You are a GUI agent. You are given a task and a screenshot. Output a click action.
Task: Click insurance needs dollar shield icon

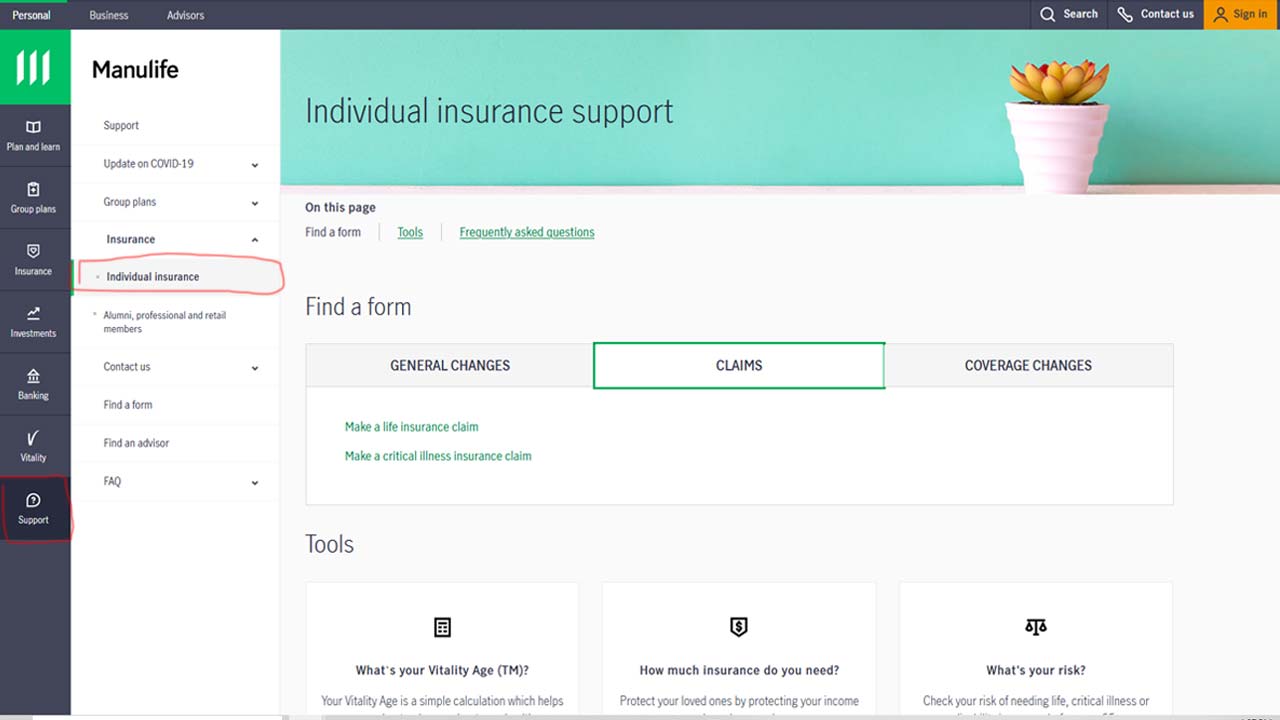[x=739, y=627]
